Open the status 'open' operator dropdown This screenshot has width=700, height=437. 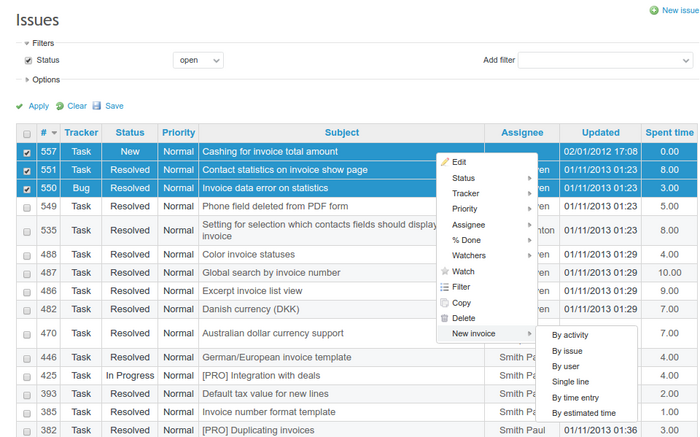click(x=198, y=60)
